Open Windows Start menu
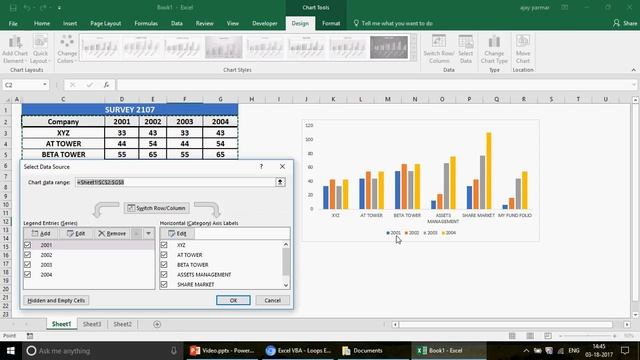 click(10, 351)
